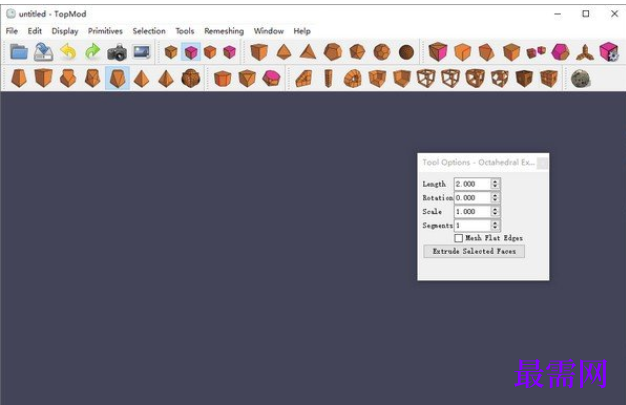The width and height of the screenshot is (626, 405).
Task: Open the Remeshing menu
Action: [224, 31]
